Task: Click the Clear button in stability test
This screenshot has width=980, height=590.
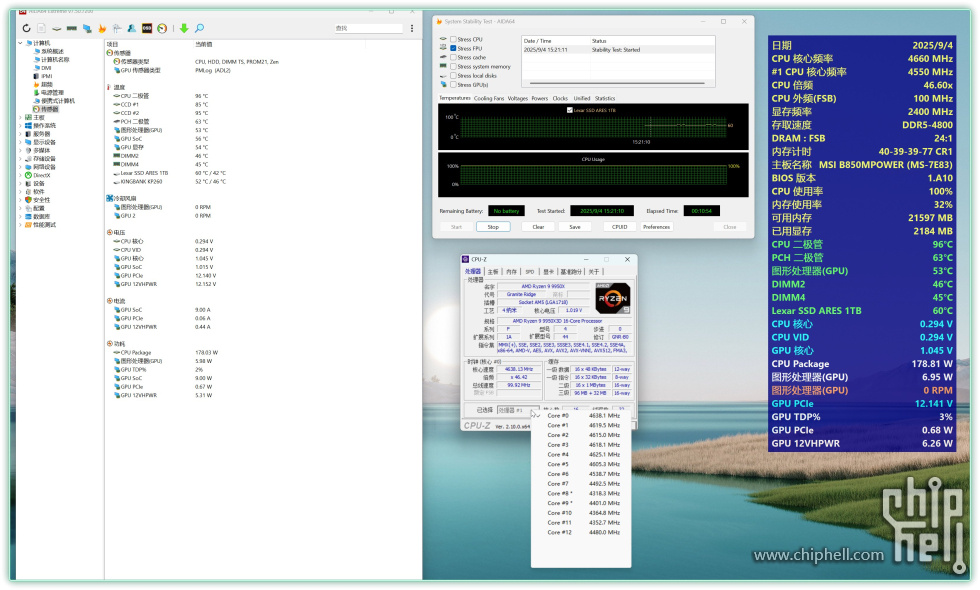Action: click(538, 227)
